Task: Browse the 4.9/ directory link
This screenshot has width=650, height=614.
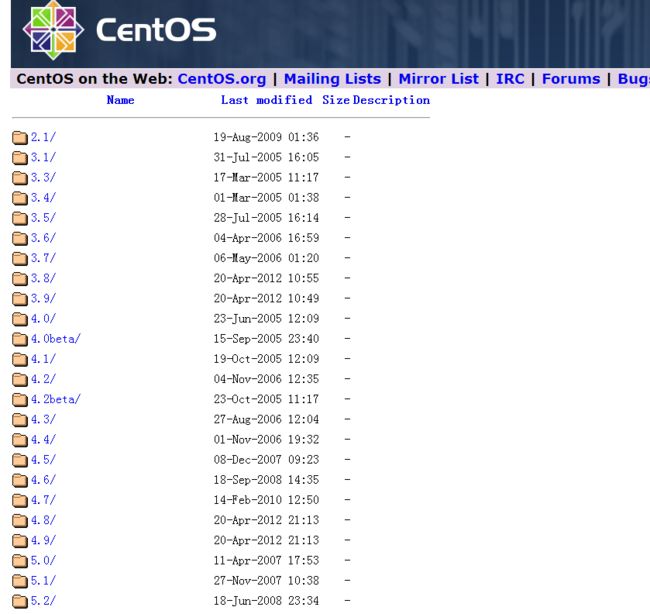Action: 43,540
